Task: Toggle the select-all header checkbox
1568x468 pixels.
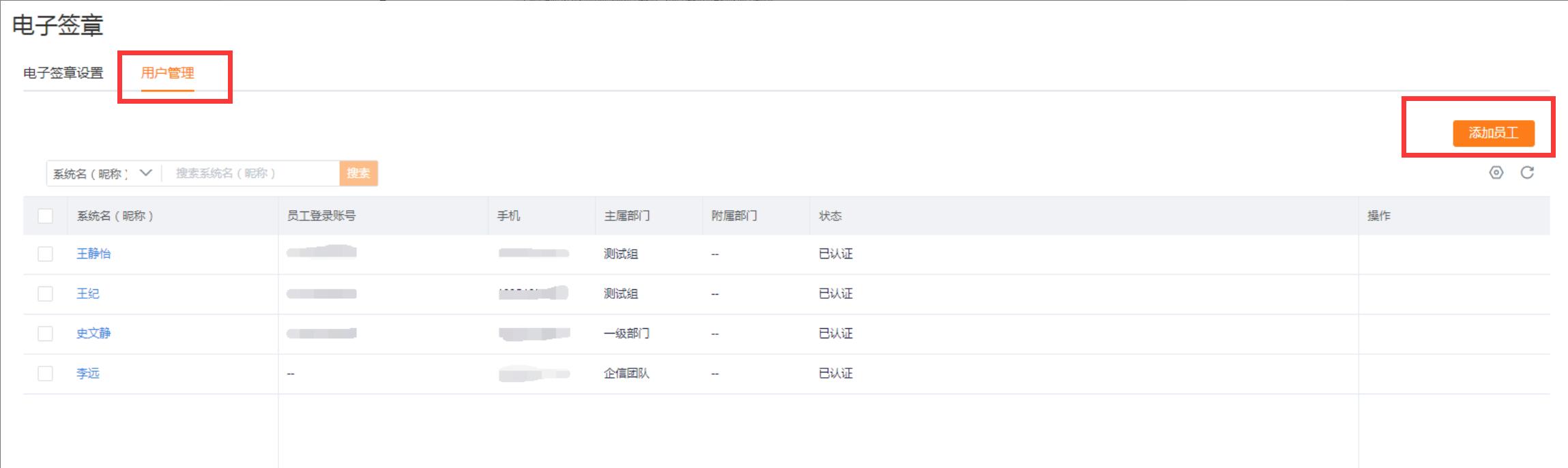Action: [46, 216]
